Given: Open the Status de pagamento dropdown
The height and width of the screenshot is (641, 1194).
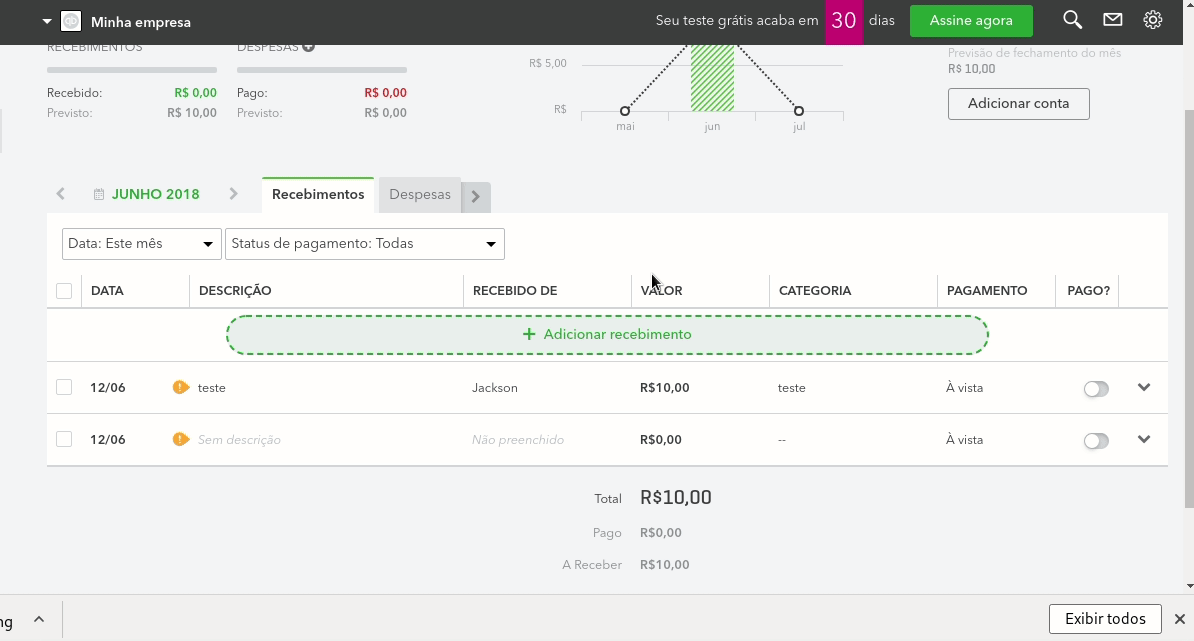Looking at the screenshot, I should click(x=364, y=243).
